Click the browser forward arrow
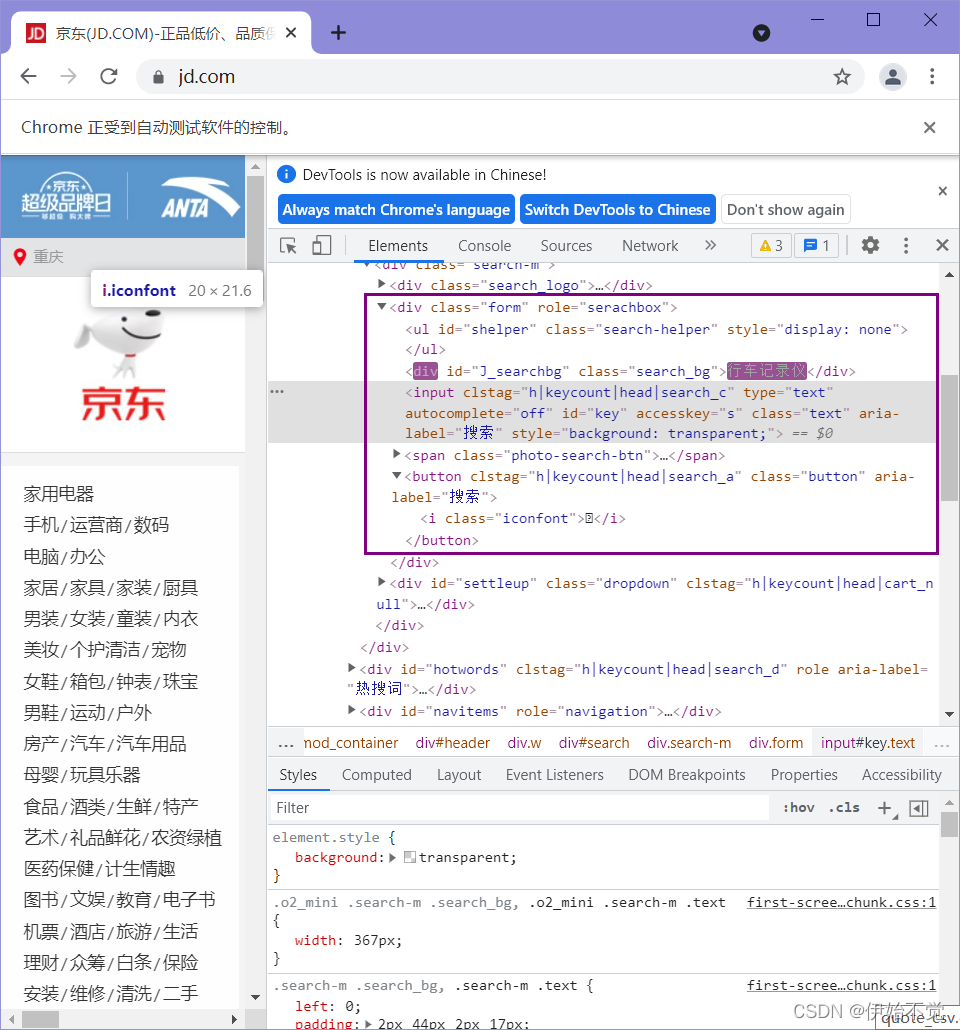Viewport: 960px width, 1030px height. click(x=68, y=76)
